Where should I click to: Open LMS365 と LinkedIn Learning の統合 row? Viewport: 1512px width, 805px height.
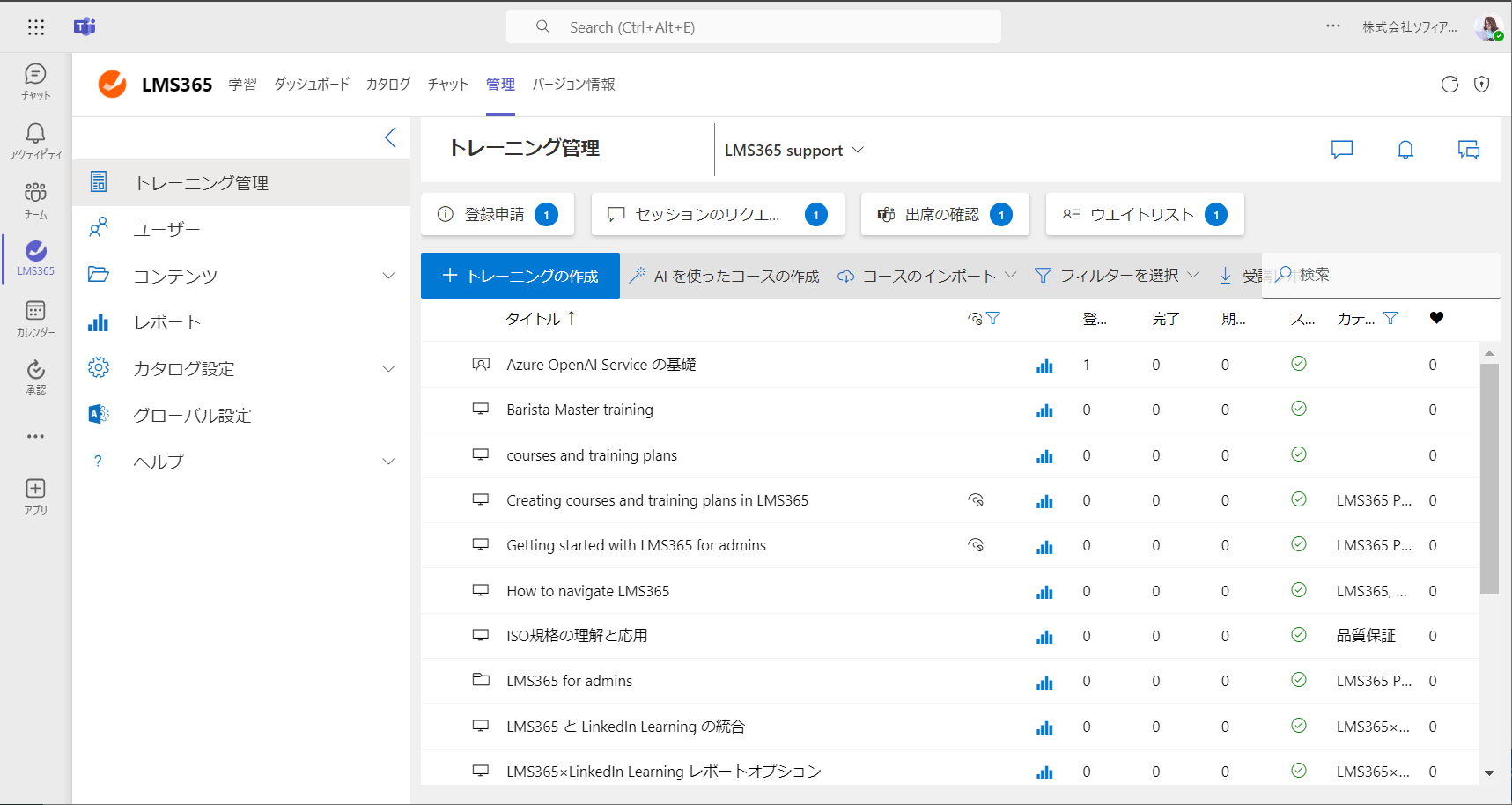click(x=949, y=727)
